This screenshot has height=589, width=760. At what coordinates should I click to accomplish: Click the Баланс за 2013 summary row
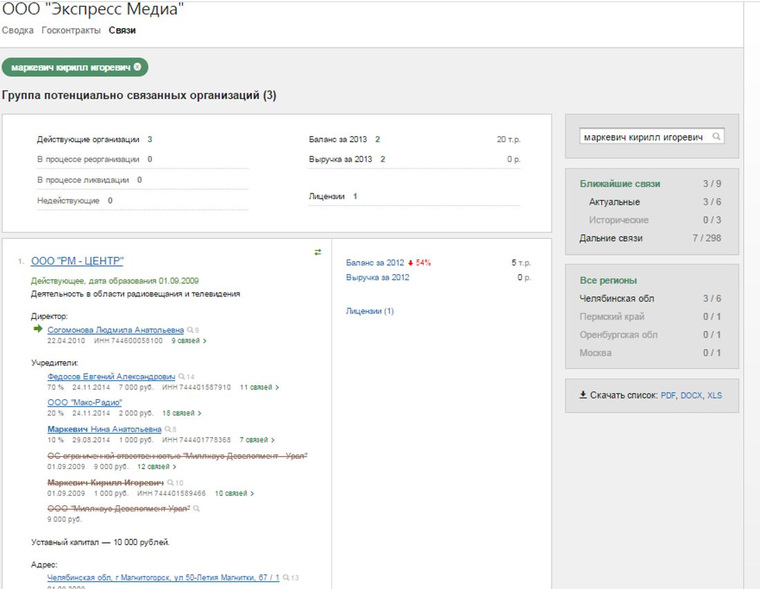point(414,140)
